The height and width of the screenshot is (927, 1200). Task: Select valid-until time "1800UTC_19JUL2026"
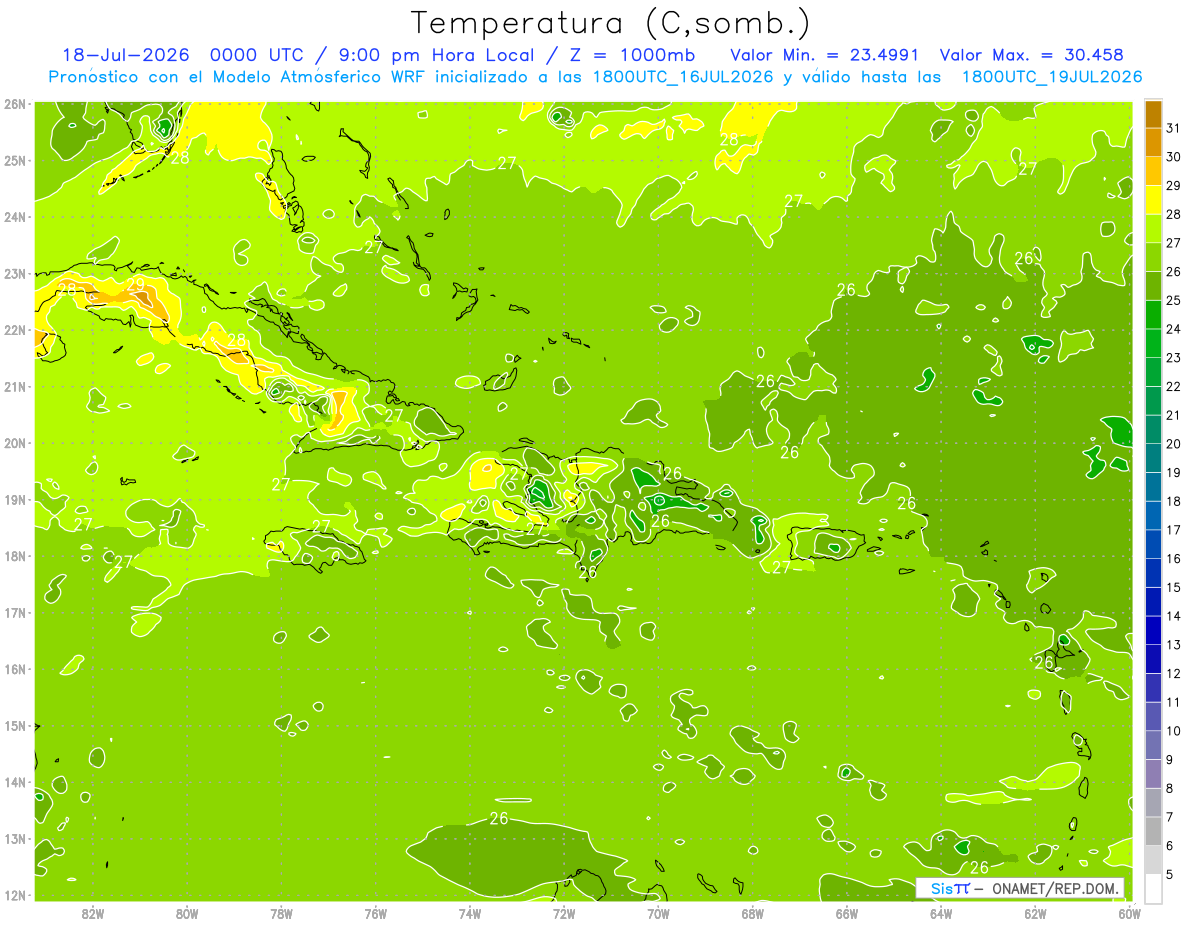pyautogui.click(x=1052, y=77)
